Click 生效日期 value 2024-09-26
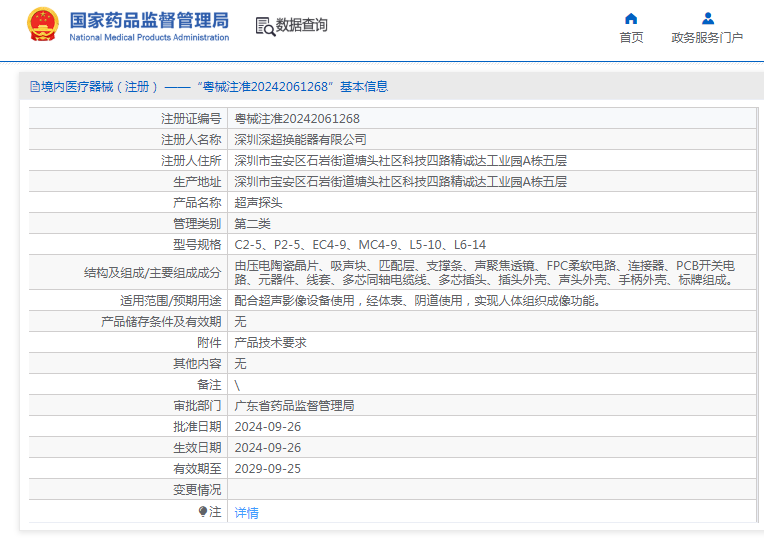 pyautogui.click(x=268, y=448)
